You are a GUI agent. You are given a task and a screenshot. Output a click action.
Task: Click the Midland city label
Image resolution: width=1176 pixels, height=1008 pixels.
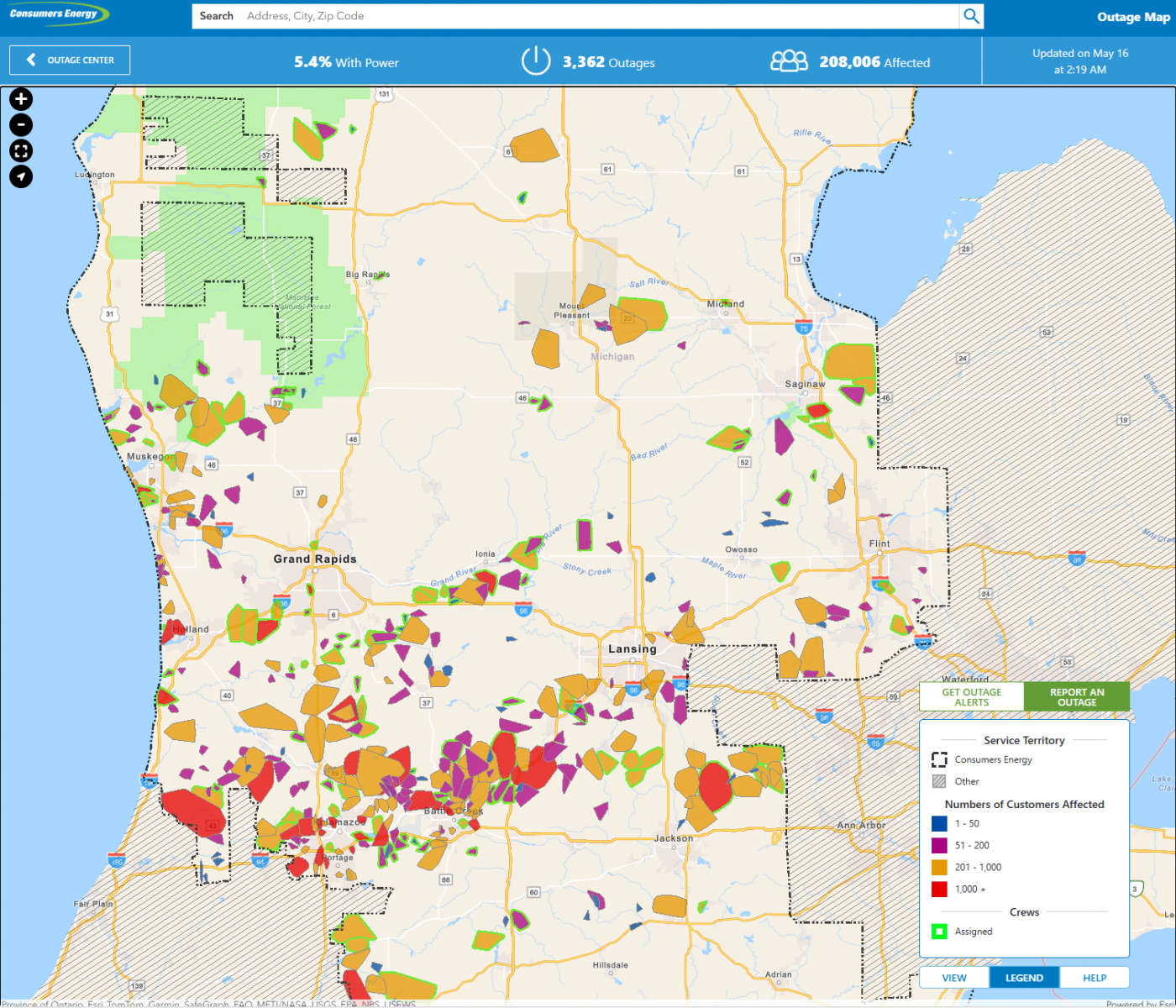click(x=725, y=304)
